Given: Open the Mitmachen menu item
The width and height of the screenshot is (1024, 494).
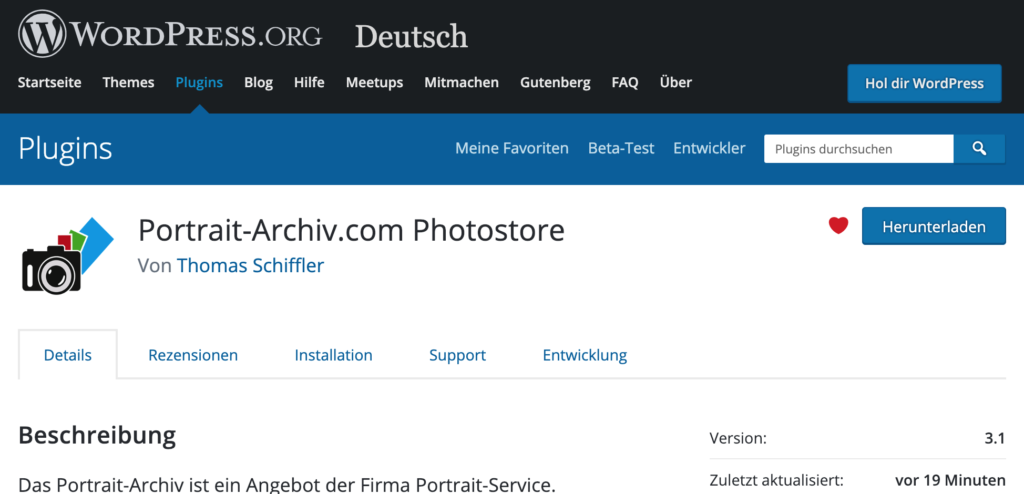Looking at the screenshot, I should (462, 83).
